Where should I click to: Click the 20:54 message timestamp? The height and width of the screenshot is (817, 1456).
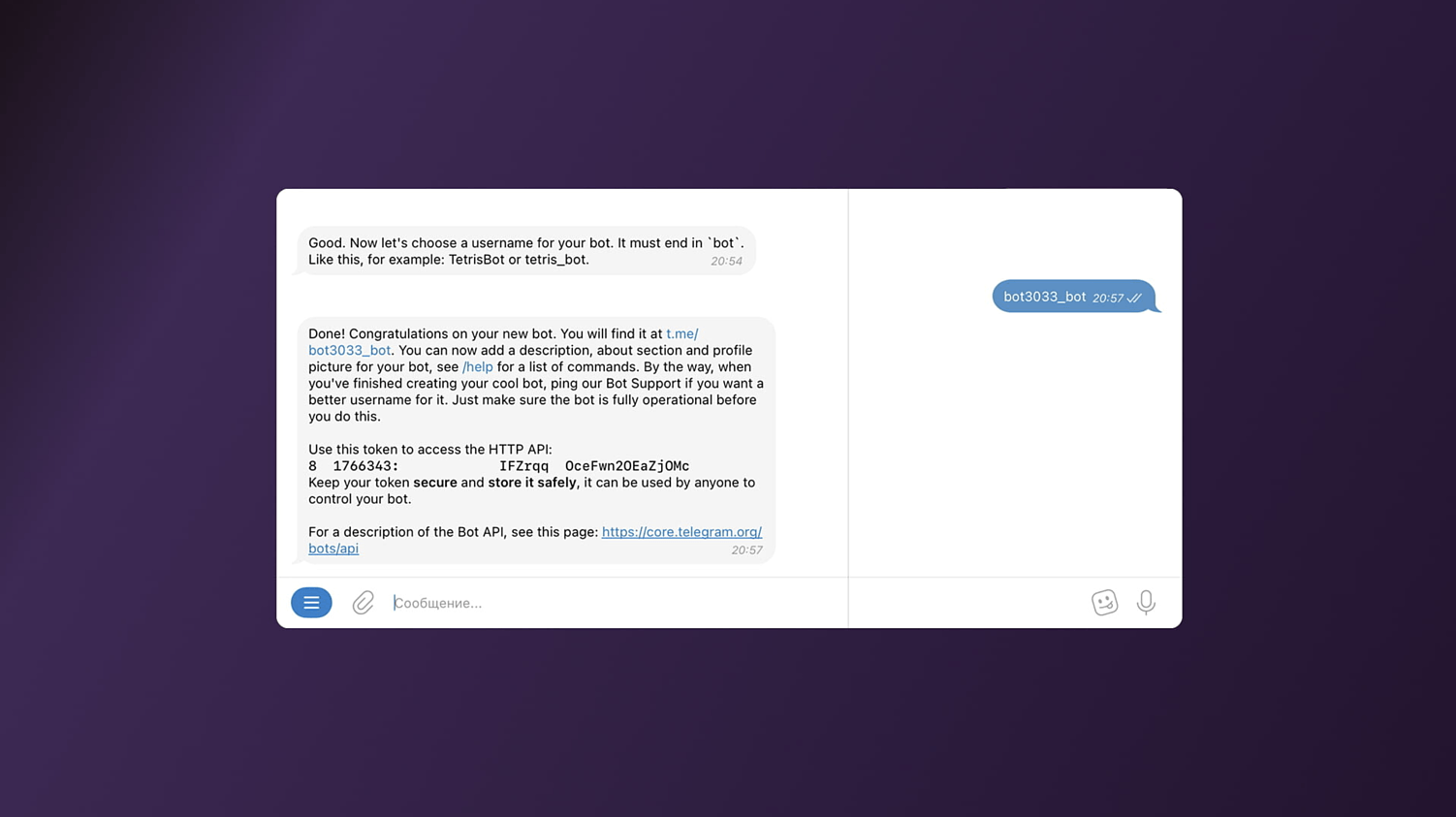click(726, 262)
